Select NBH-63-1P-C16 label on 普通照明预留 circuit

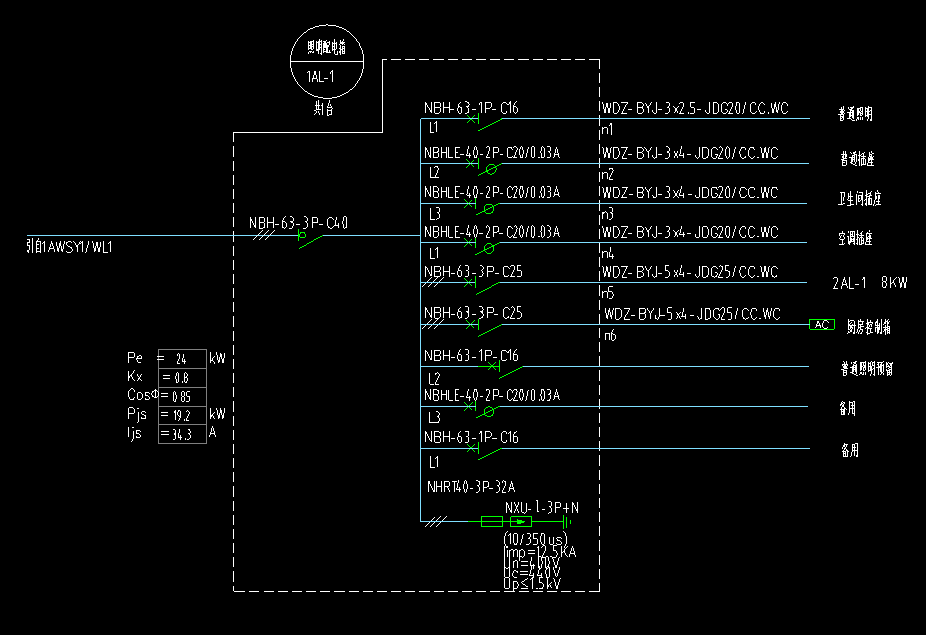pyautogui.click(x=471, y=356)
